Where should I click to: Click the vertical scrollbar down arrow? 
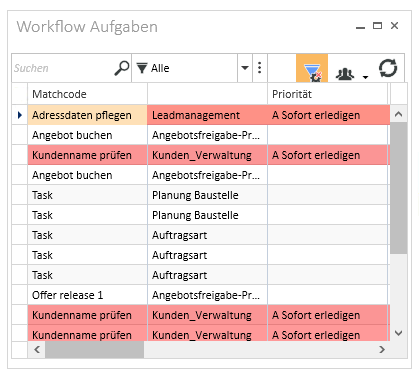tap(398, 333)
